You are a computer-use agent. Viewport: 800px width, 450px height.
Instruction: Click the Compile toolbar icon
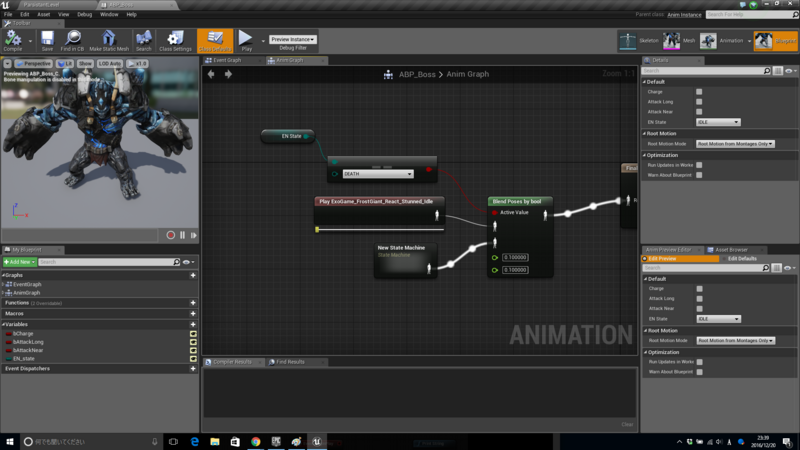pos(13,40)
